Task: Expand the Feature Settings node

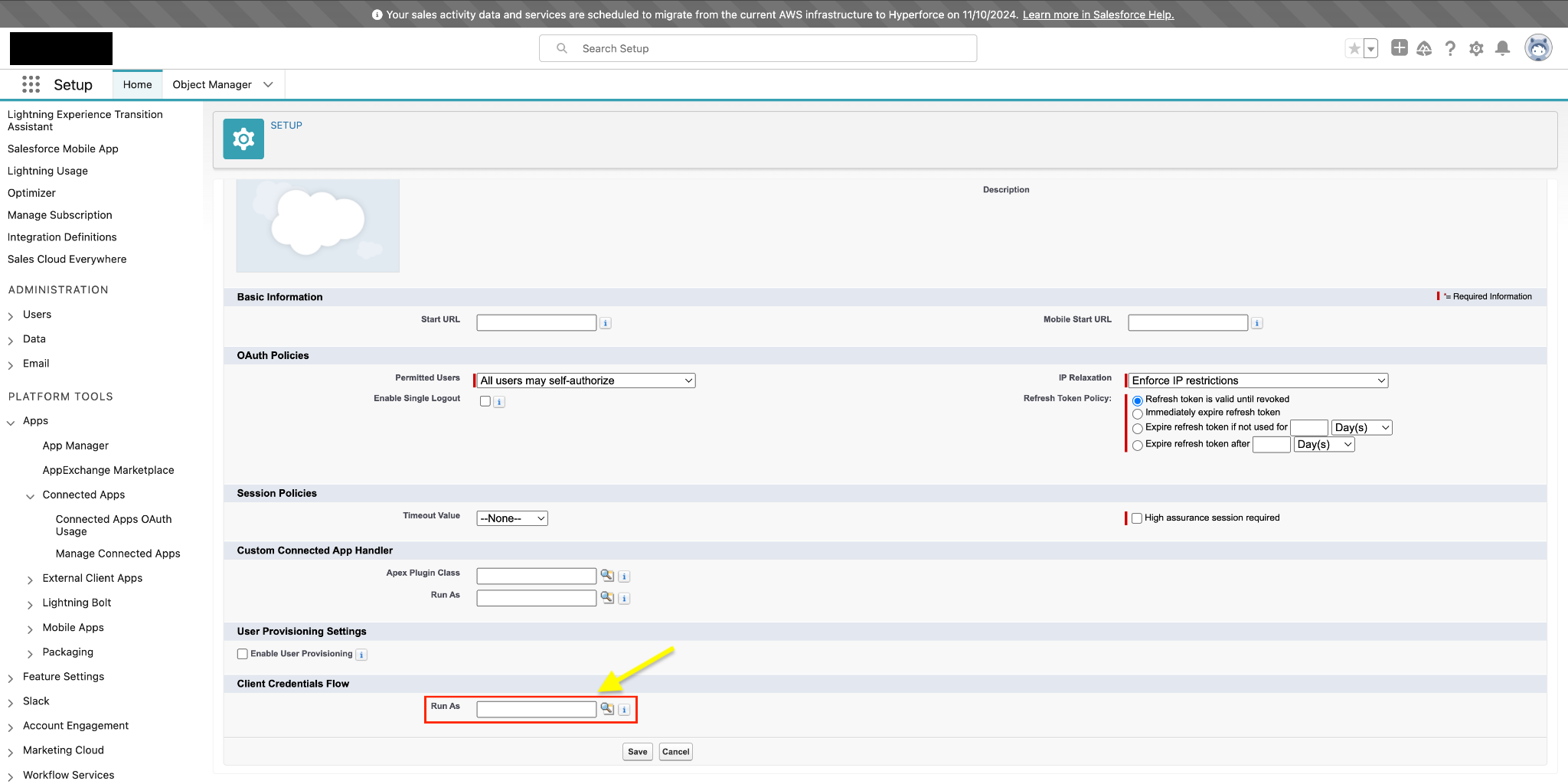Action: click(11, 678)
